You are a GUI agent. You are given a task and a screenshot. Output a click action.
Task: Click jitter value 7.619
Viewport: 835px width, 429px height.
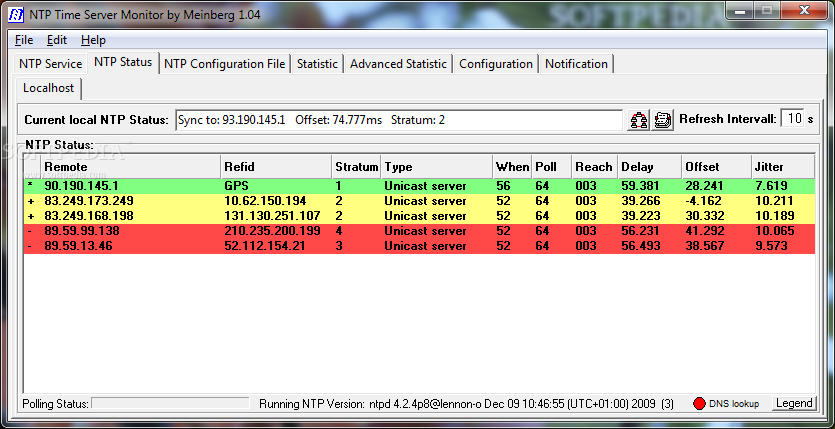(771, 186)
